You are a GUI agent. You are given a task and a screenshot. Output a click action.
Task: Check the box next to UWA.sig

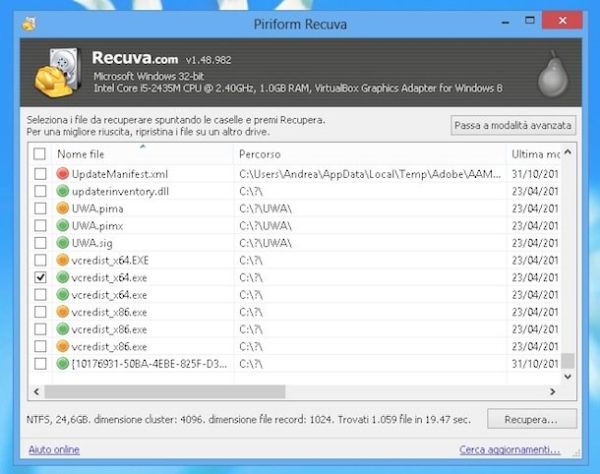[40, 242]
